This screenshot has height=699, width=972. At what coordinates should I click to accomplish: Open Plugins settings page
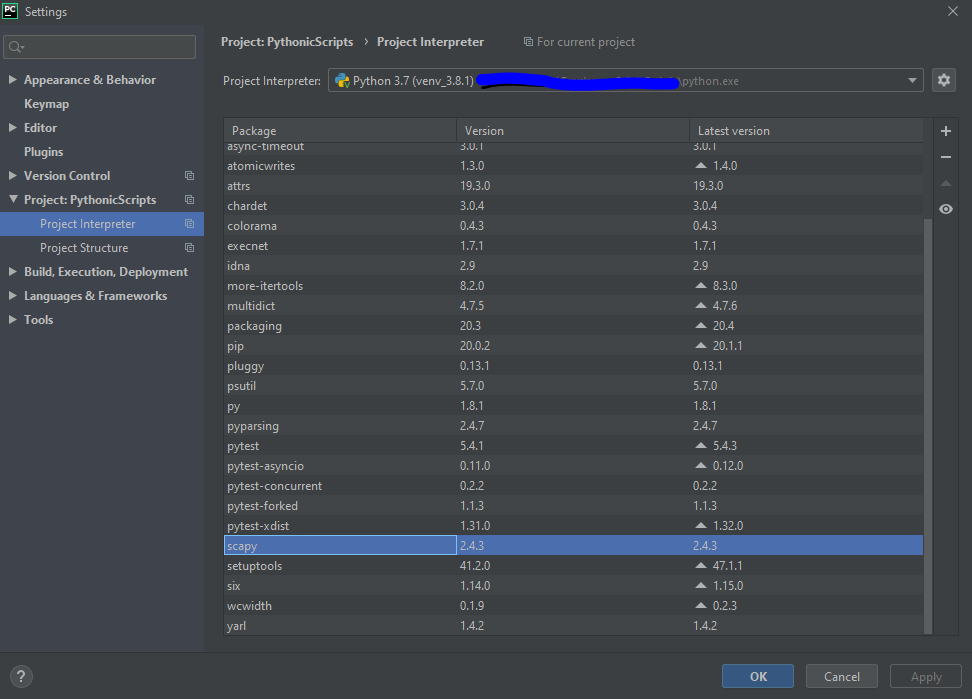[x=43, y=152]
